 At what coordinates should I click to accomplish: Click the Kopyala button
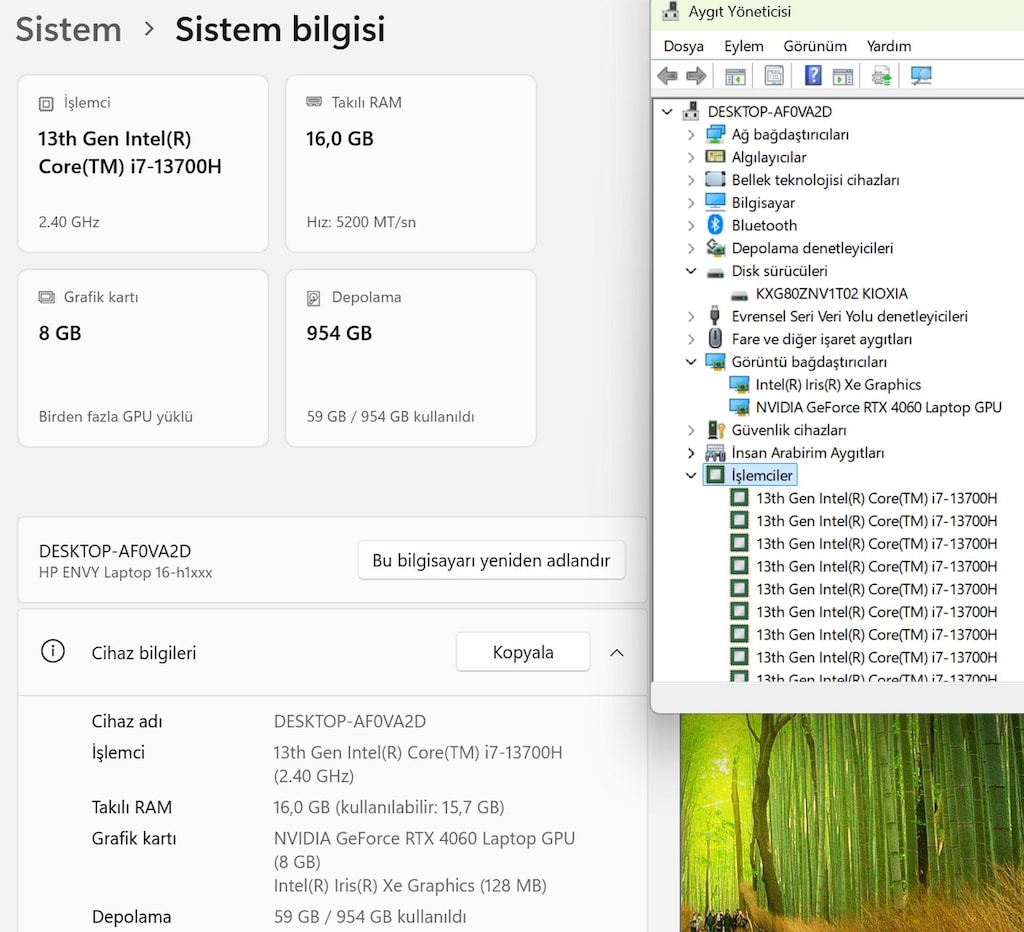pyautogui.click(x=523, y=652)
